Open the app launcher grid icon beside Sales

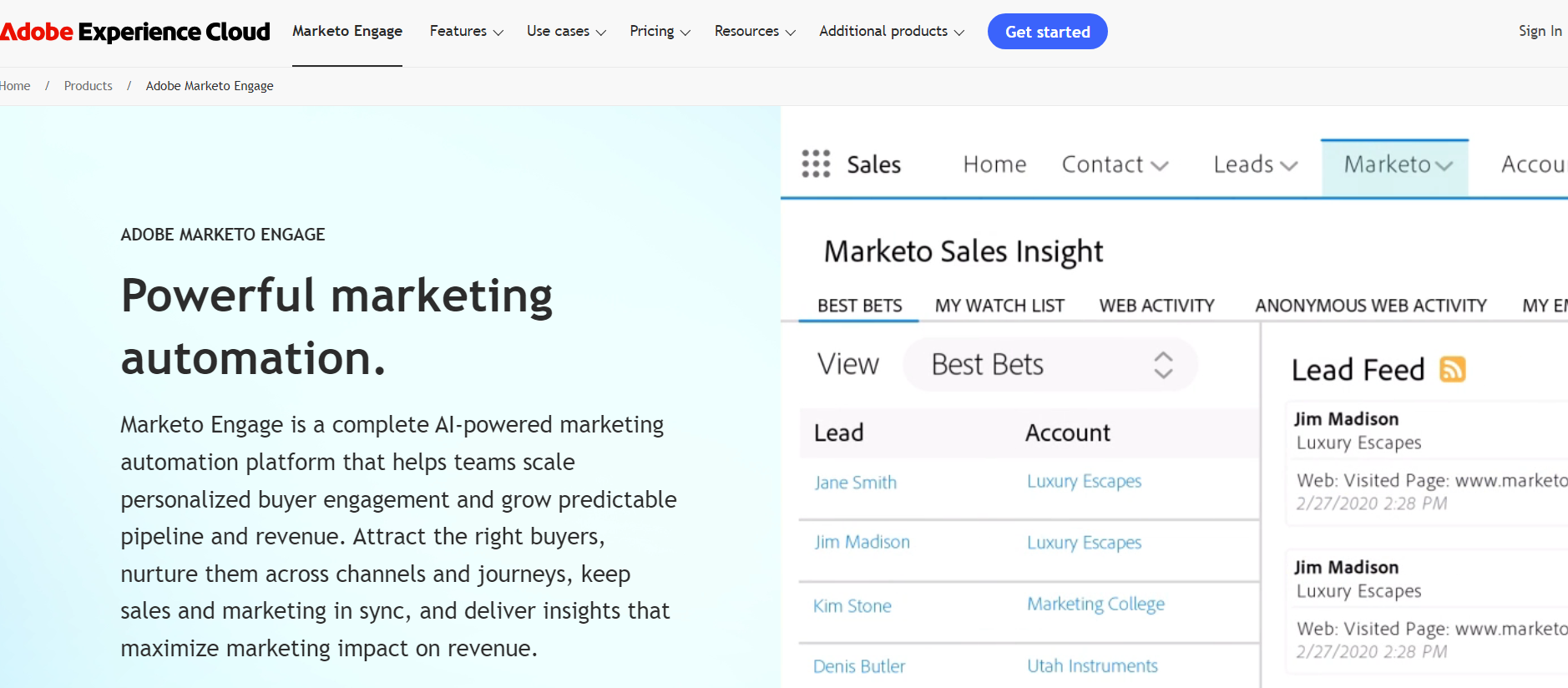816,164
